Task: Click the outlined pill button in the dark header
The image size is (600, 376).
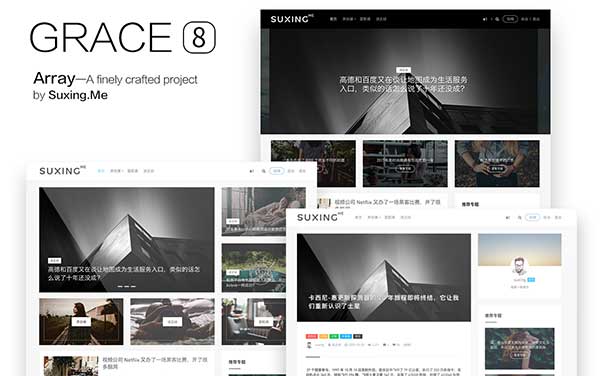Action: (510, 19)
